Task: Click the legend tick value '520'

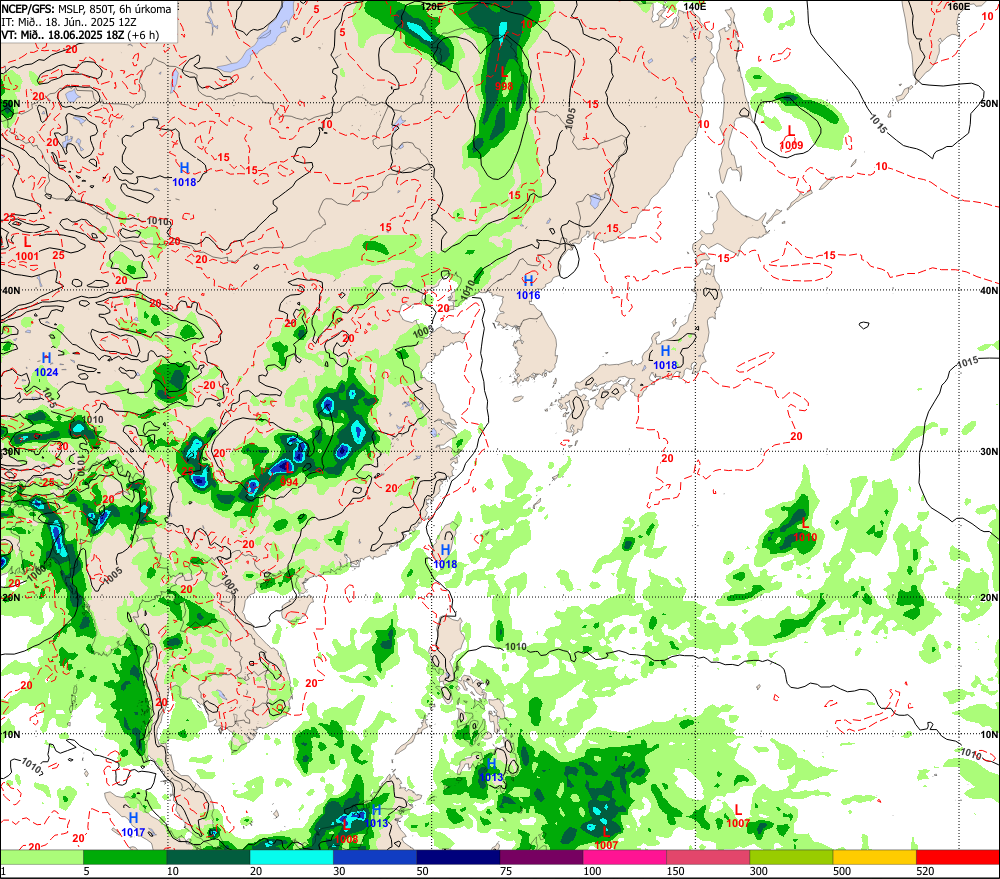Action: coord(925,871)
